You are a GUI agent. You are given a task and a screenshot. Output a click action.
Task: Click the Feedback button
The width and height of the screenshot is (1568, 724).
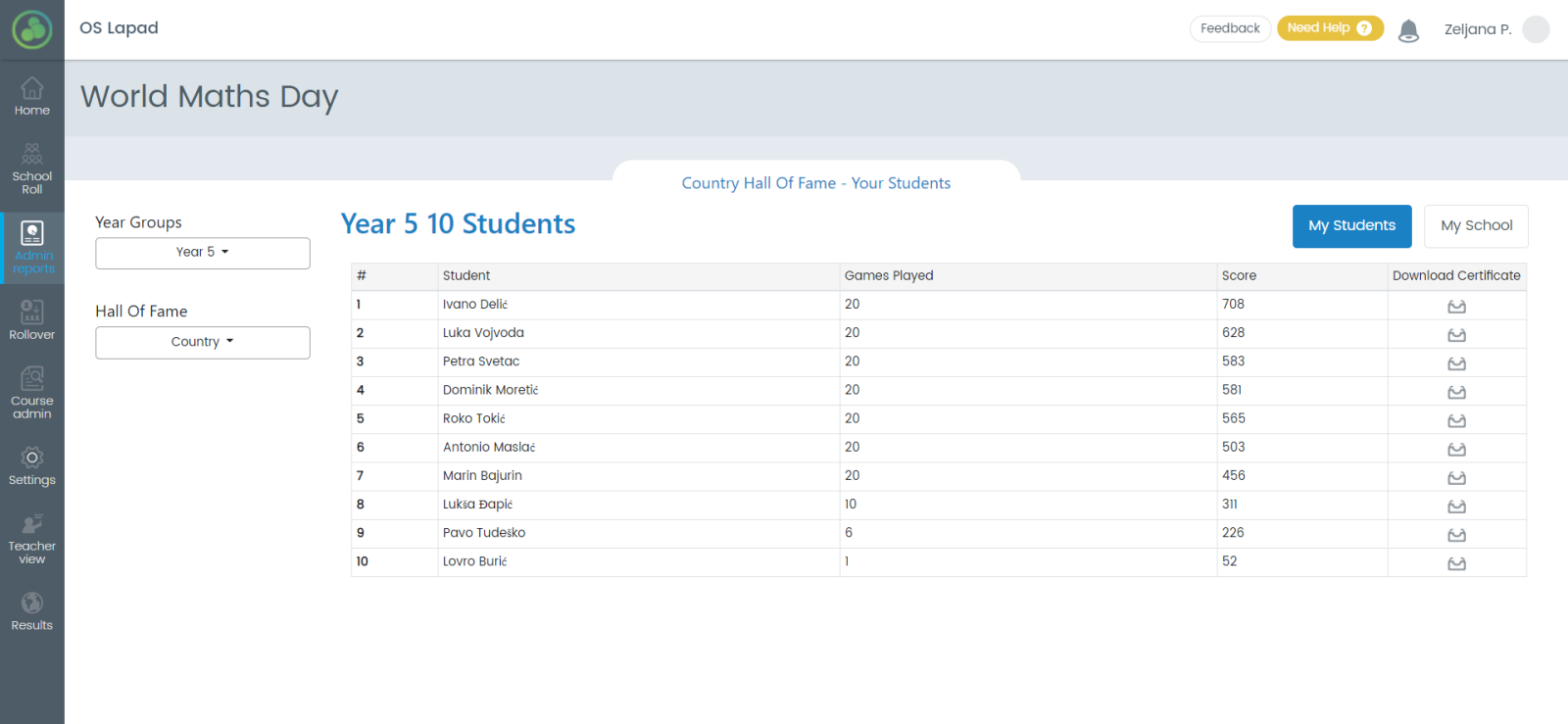tap(1230, 28)
